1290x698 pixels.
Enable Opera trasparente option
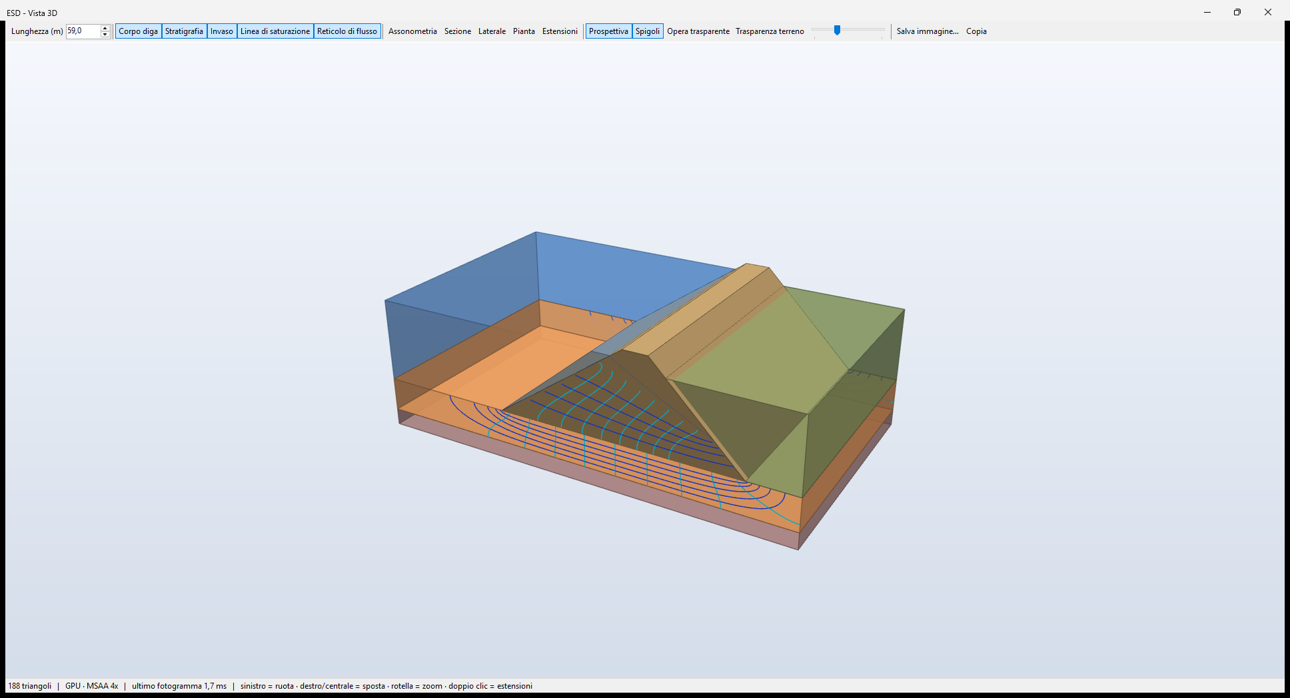pyautogui.click(x=698, y=31)
